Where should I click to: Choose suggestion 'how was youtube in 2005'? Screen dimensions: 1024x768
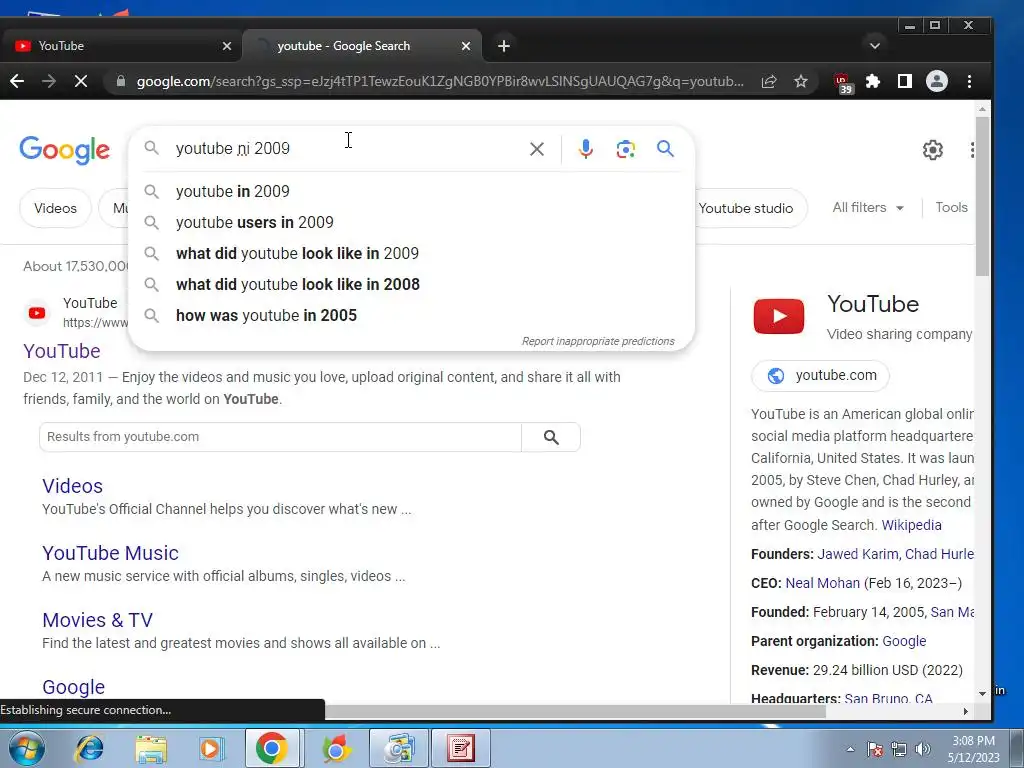(411, 315)
